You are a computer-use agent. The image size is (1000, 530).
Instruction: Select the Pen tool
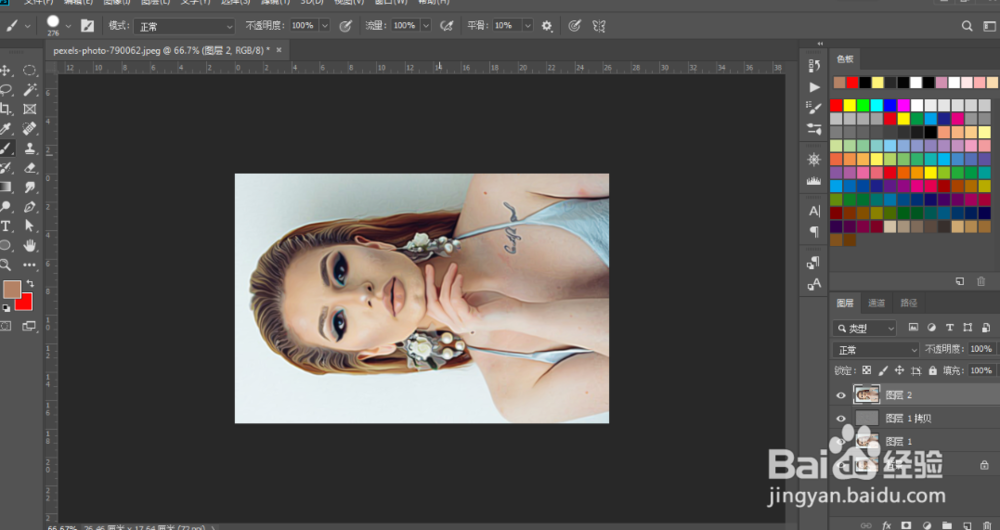[29, 207]
